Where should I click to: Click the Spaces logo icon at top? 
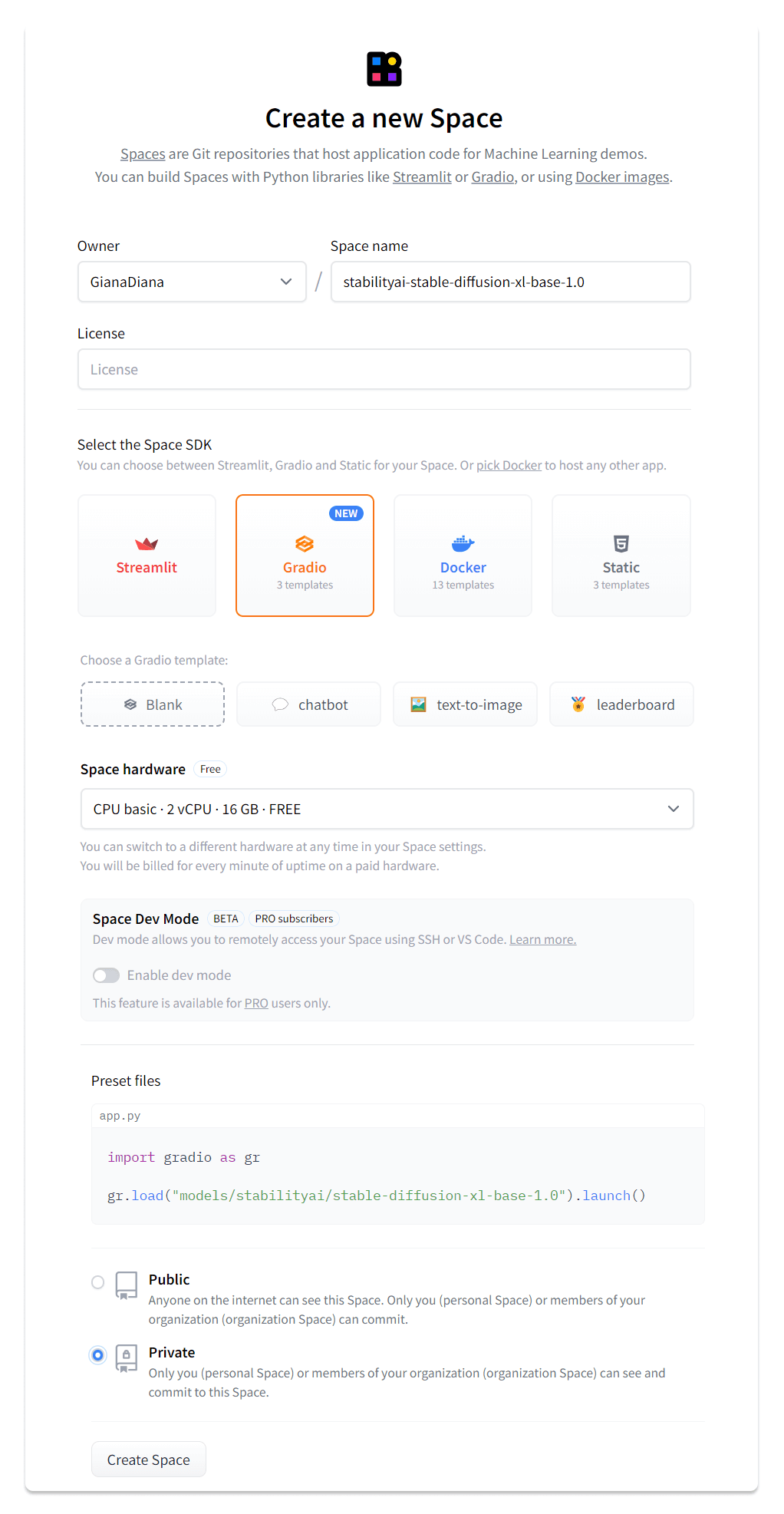384,69
